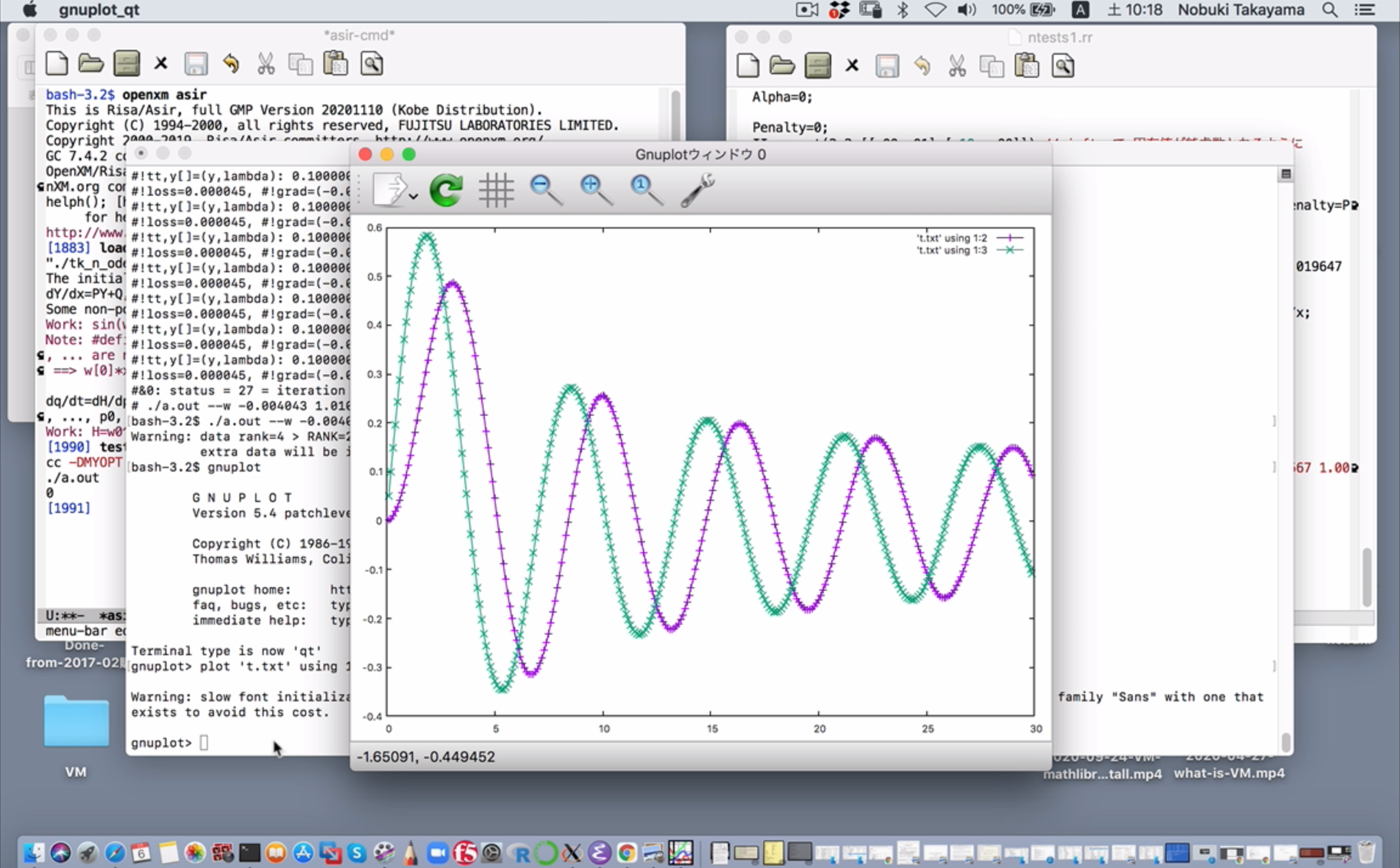
Task: Click the asir-cmd window vertical scrollbar
Action: [675, 115]
